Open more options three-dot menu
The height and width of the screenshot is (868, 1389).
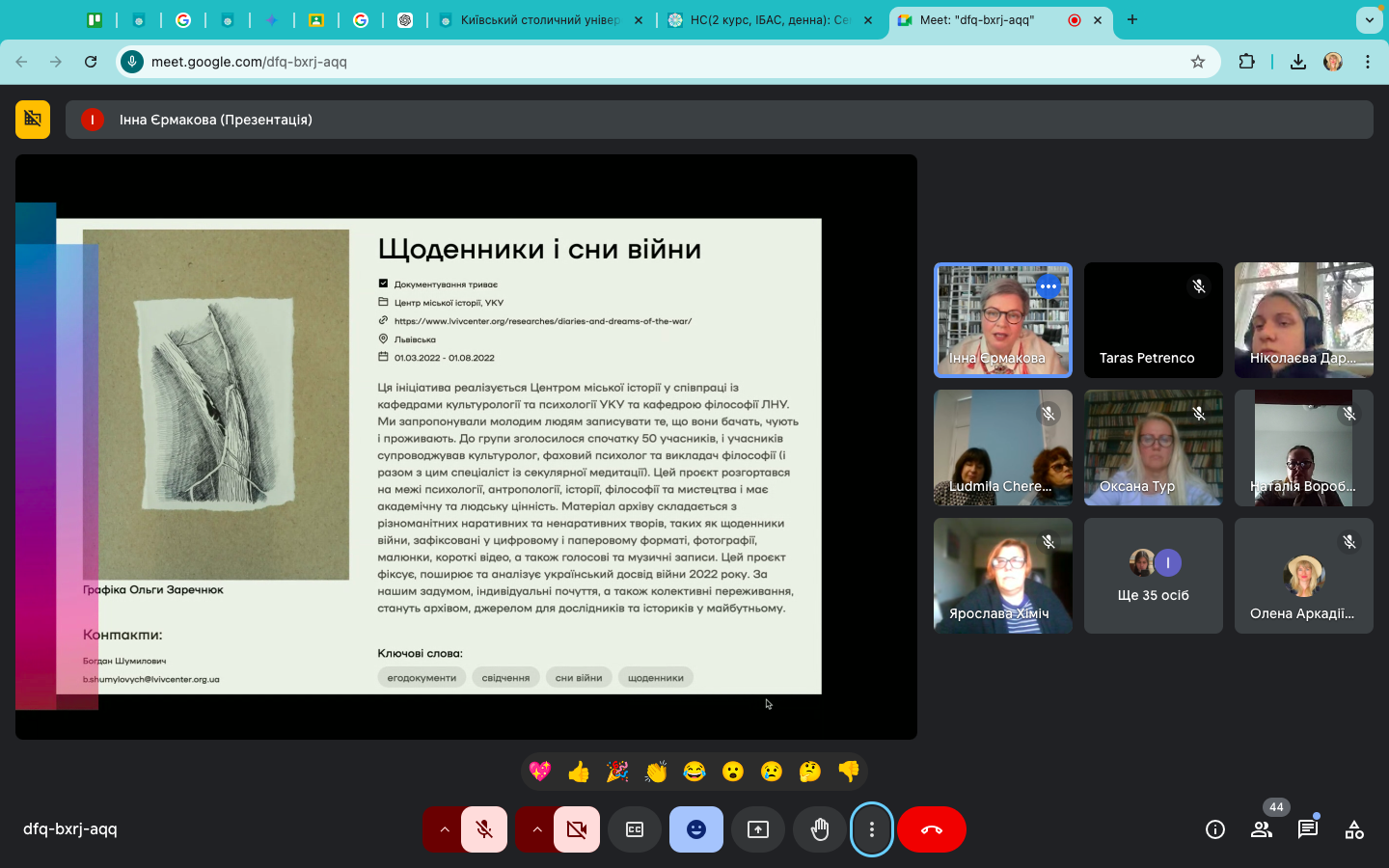tap(872, 829)
